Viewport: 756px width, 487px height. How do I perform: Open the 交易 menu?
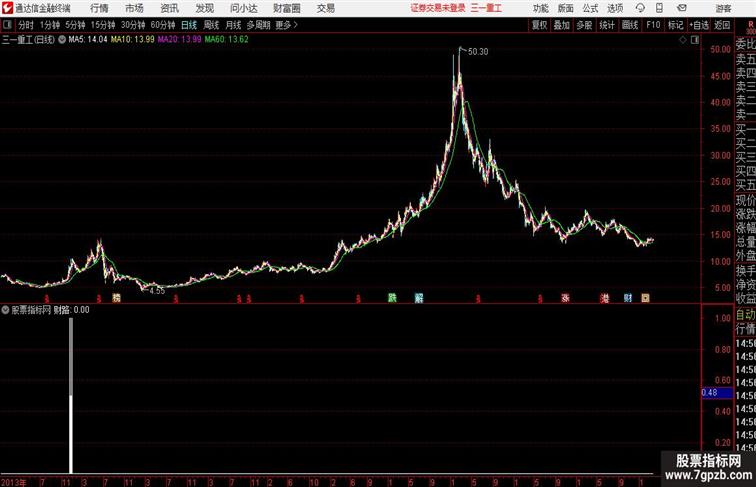(x=325, y=8)
